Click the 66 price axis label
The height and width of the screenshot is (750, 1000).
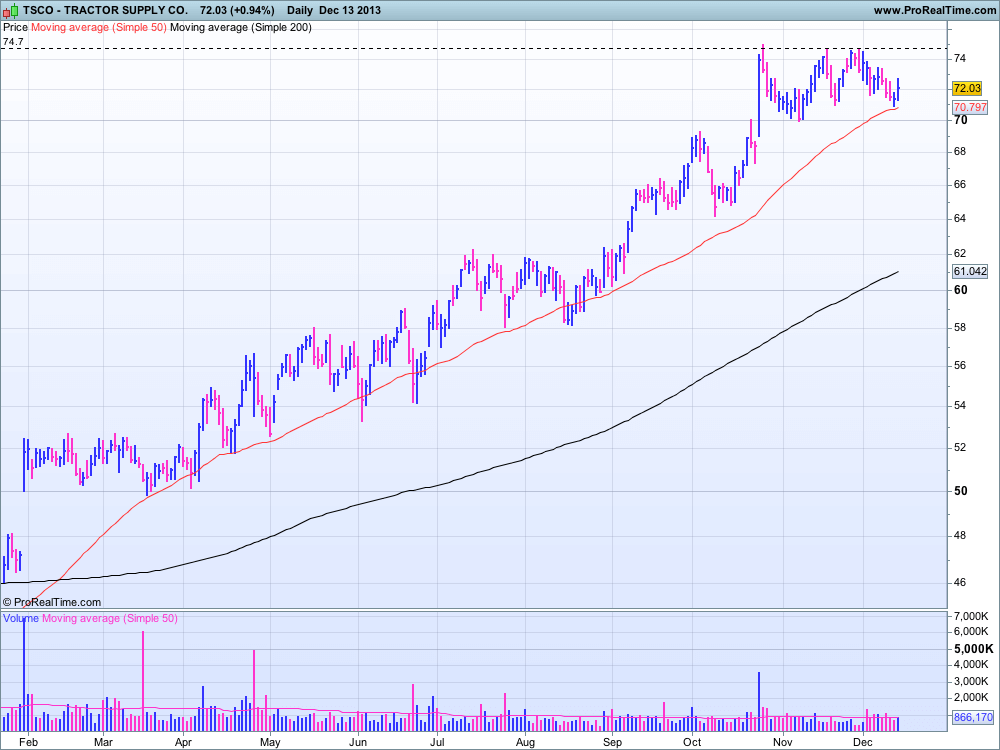coord(960,184)
